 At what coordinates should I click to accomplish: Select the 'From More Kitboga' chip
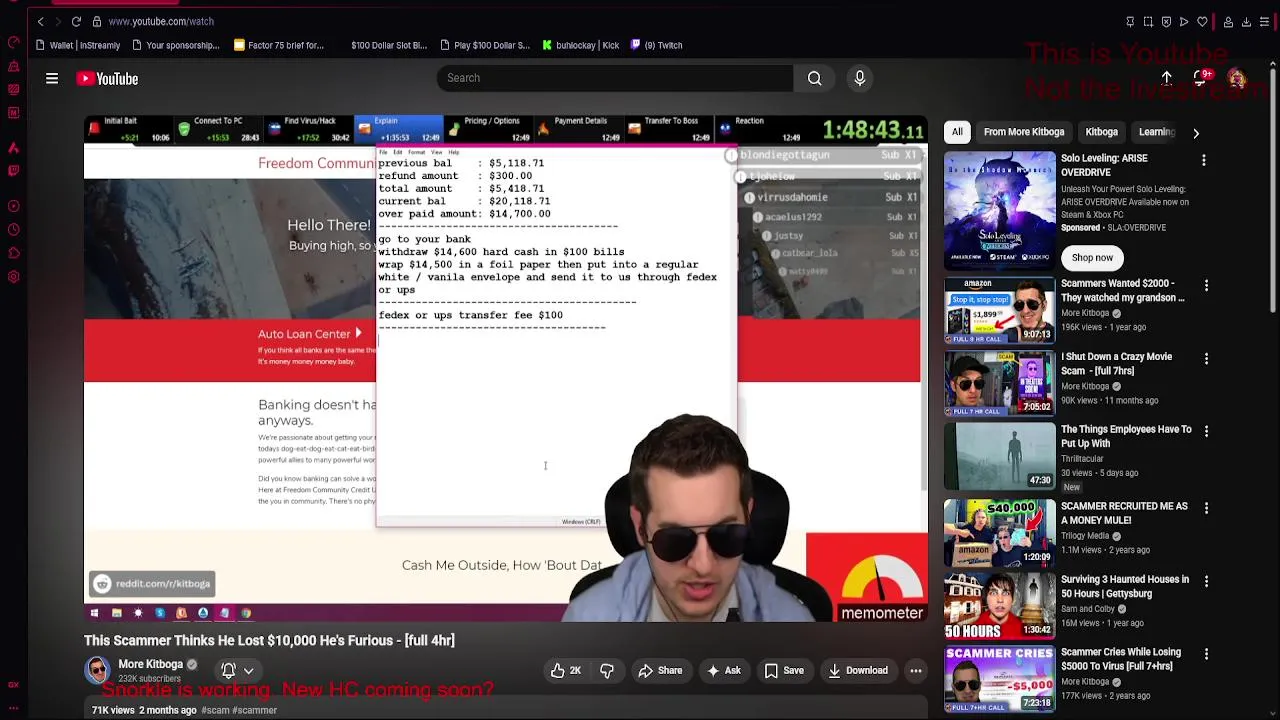click(1024, 132)
